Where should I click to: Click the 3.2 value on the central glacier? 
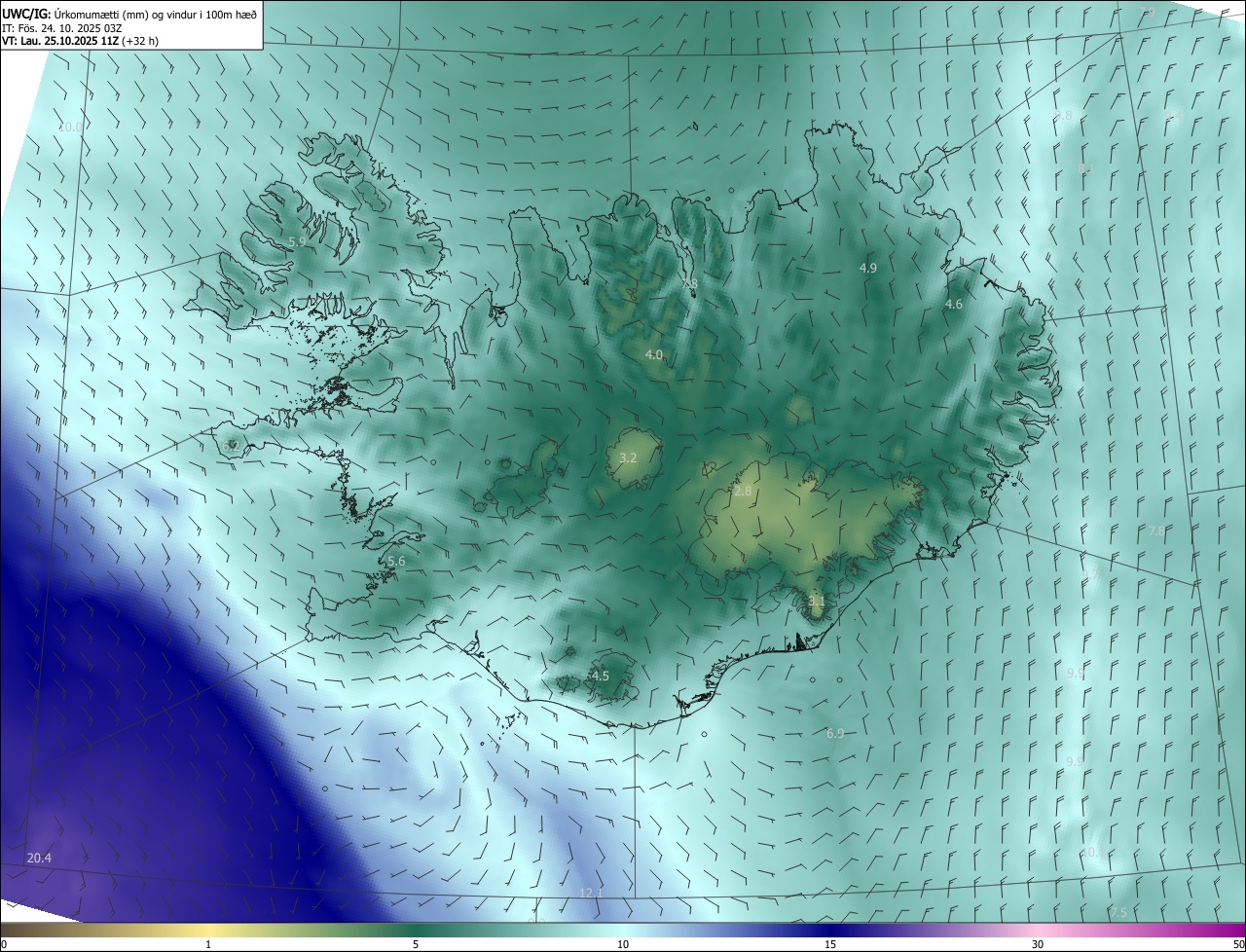tap(628, 458)
